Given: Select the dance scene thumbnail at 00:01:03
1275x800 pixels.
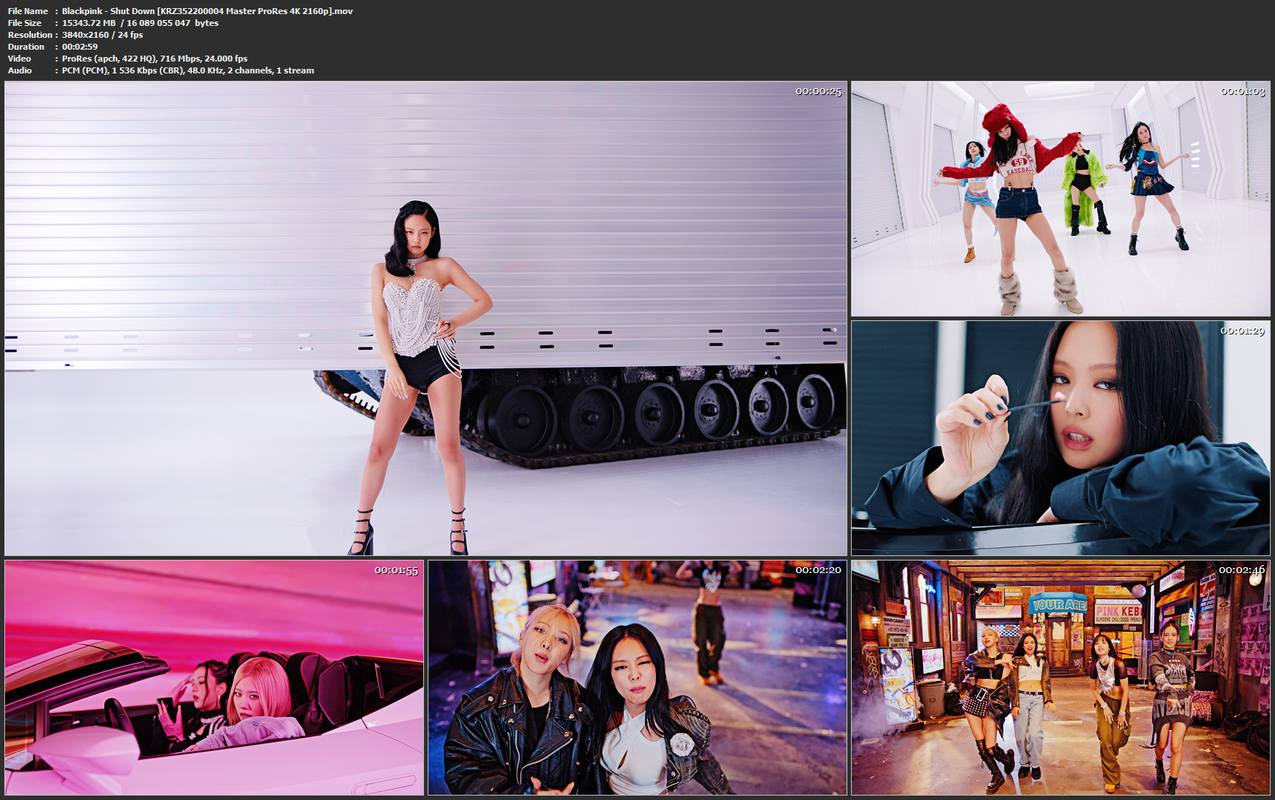Looking at the screenshot, I should click(x=1060, y=199).
